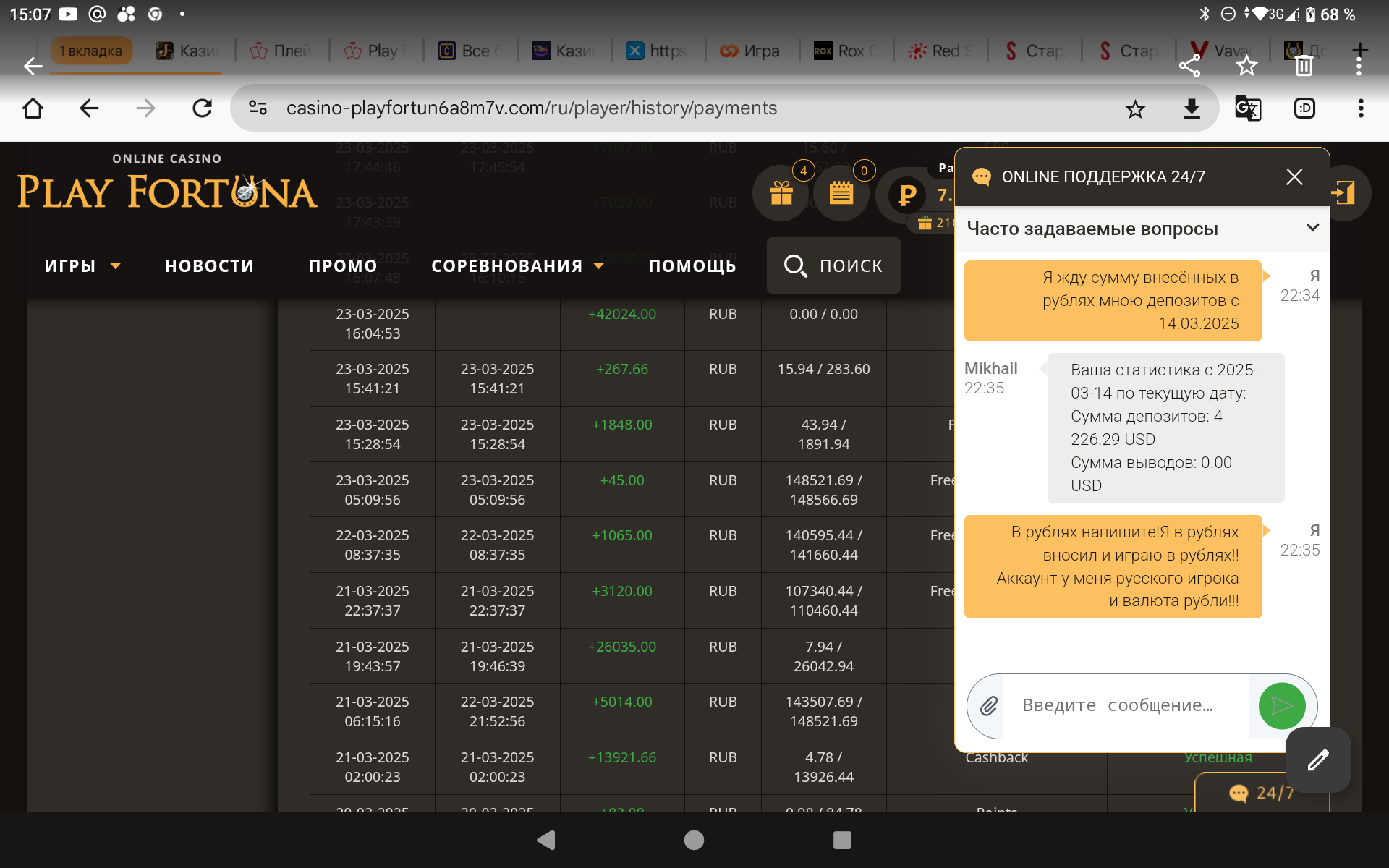Tap the floating pencil edit button
1389x868 pixels.
point(1317,759)
